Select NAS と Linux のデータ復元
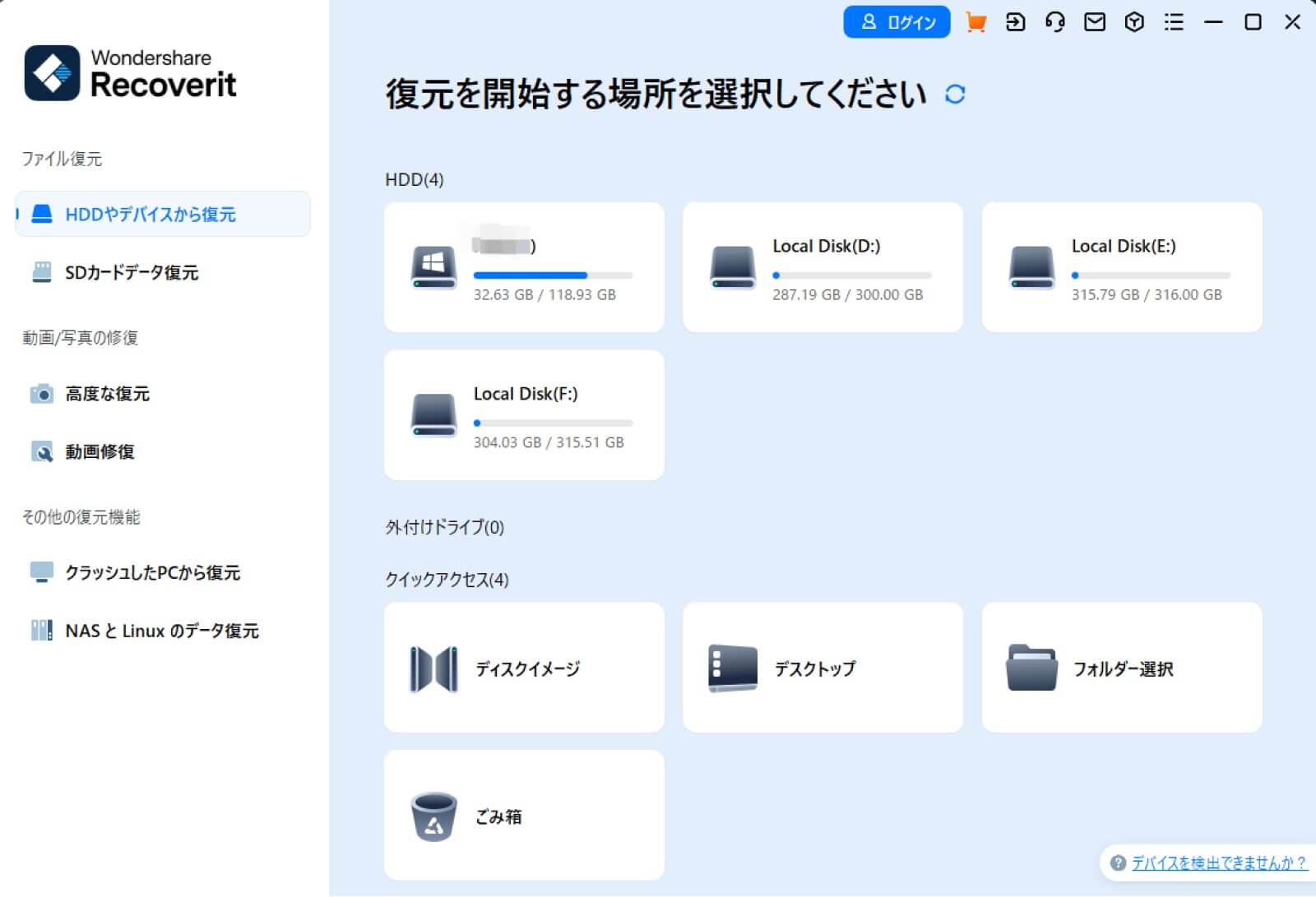This screenshot has width=1316, height=897. coord(163,631)
